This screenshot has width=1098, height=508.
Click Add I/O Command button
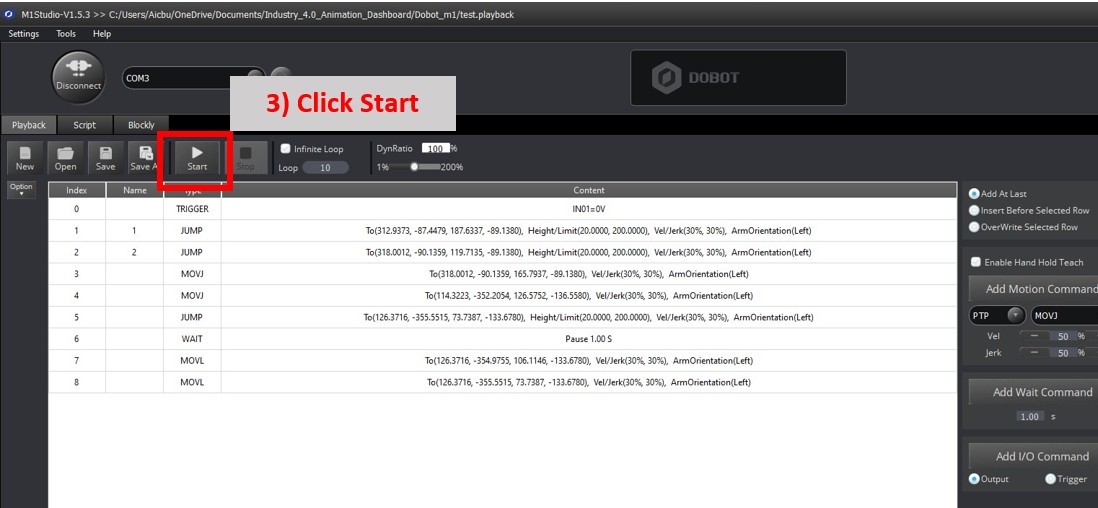click(x=1034, y=456)
